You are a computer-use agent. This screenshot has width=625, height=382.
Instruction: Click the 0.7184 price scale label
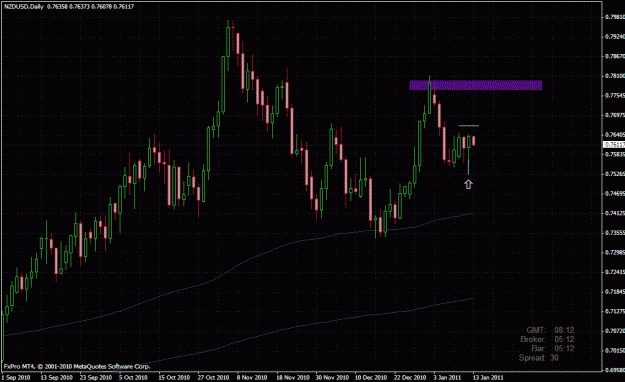tap(615, 291)
